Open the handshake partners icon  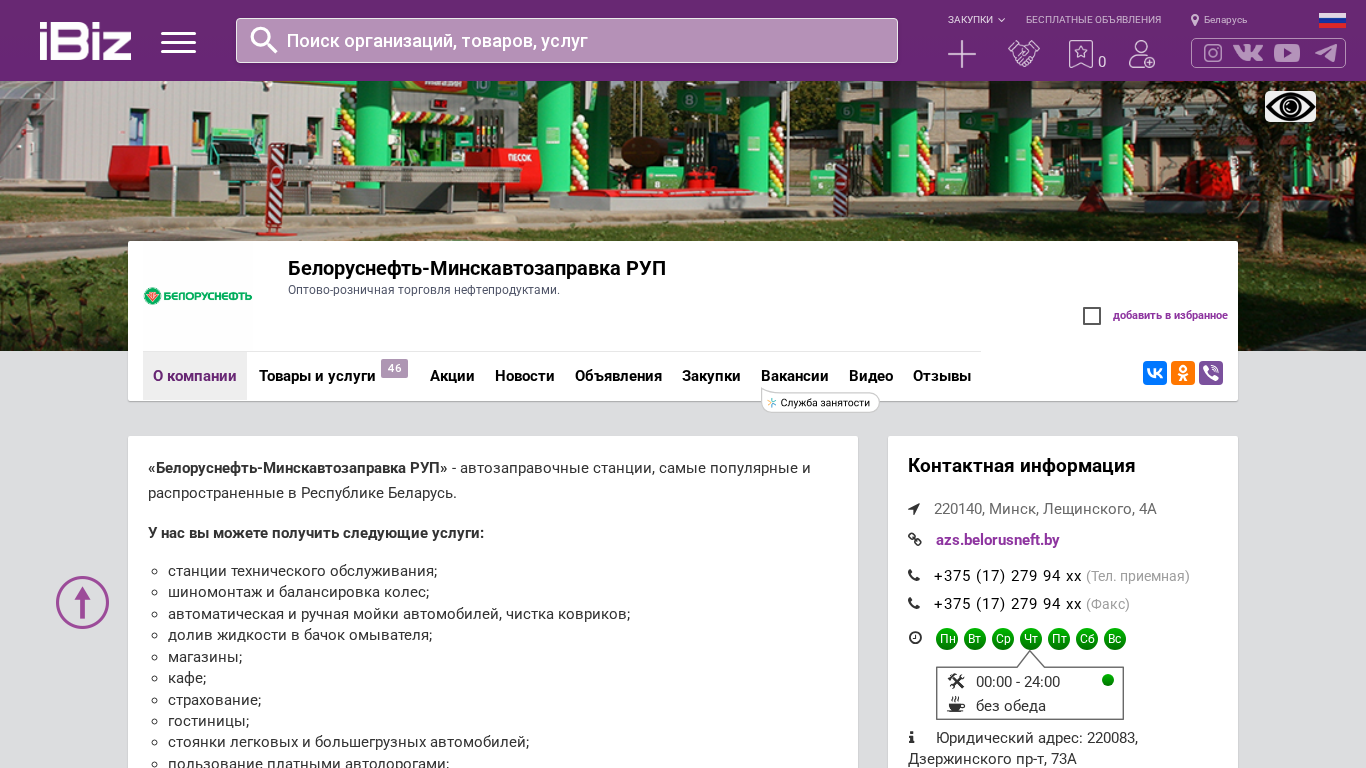(1024, 54)
